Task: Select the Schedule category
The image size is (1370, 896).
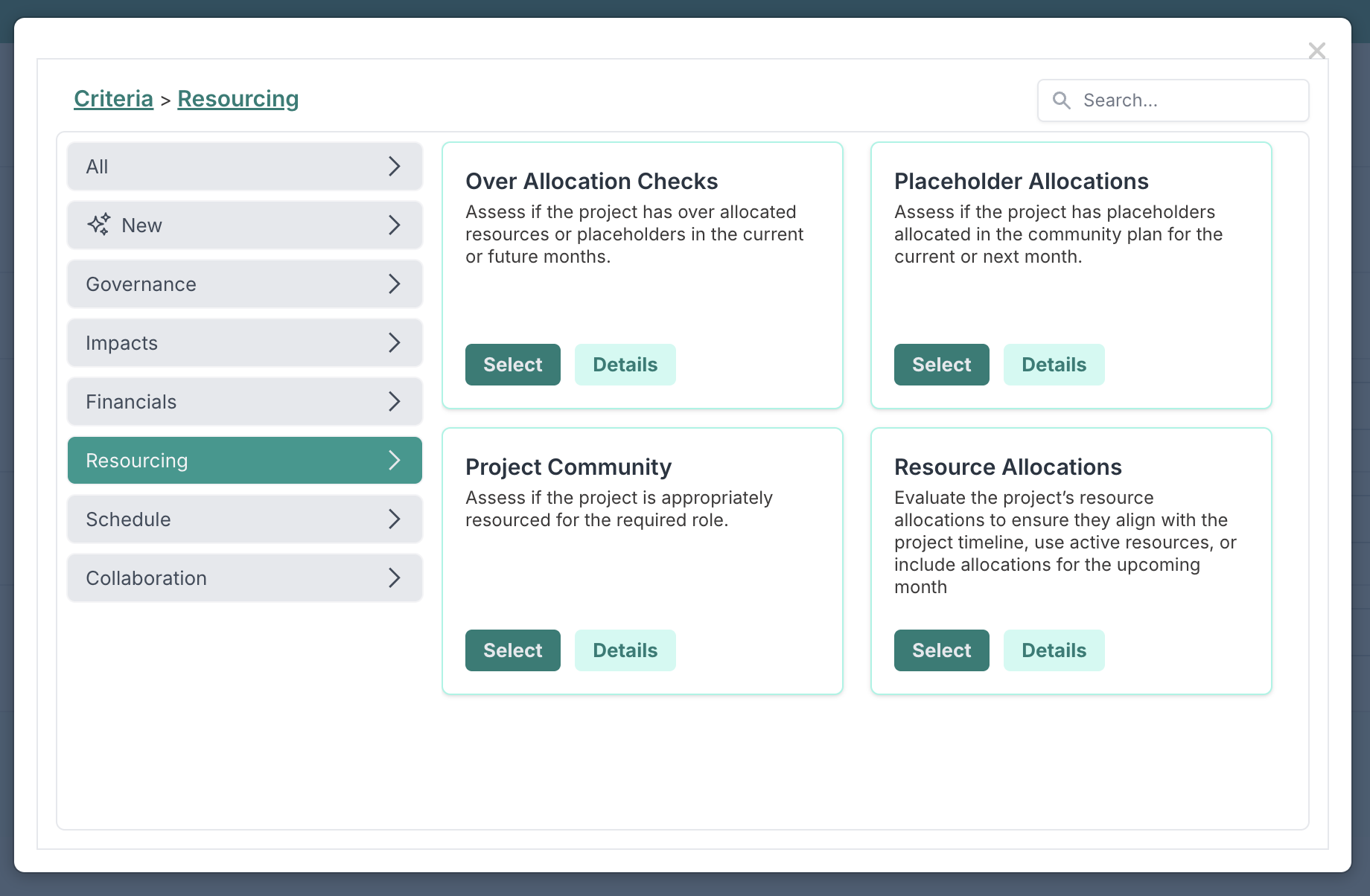Action: click(x=245, y=519)
